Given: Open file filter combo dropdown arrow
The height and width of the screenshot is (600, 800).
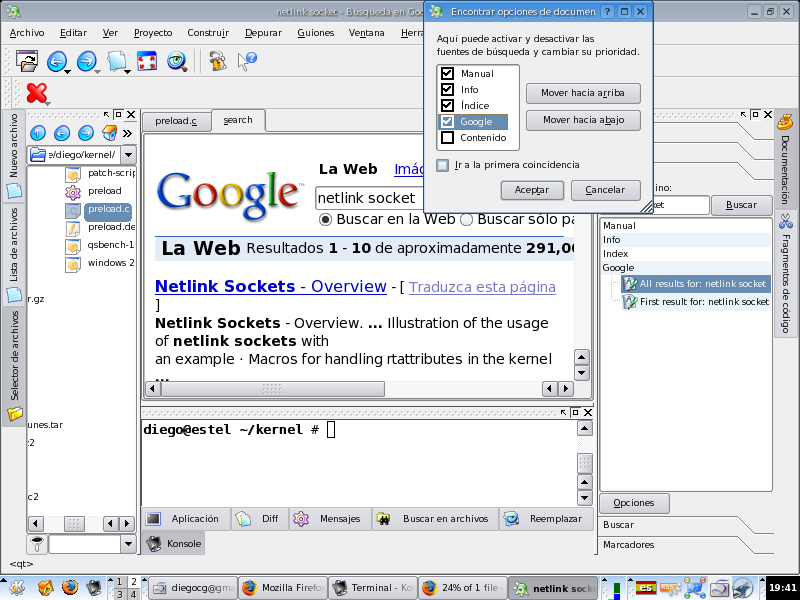Looking at the screenshot, I should pos(129,544).
